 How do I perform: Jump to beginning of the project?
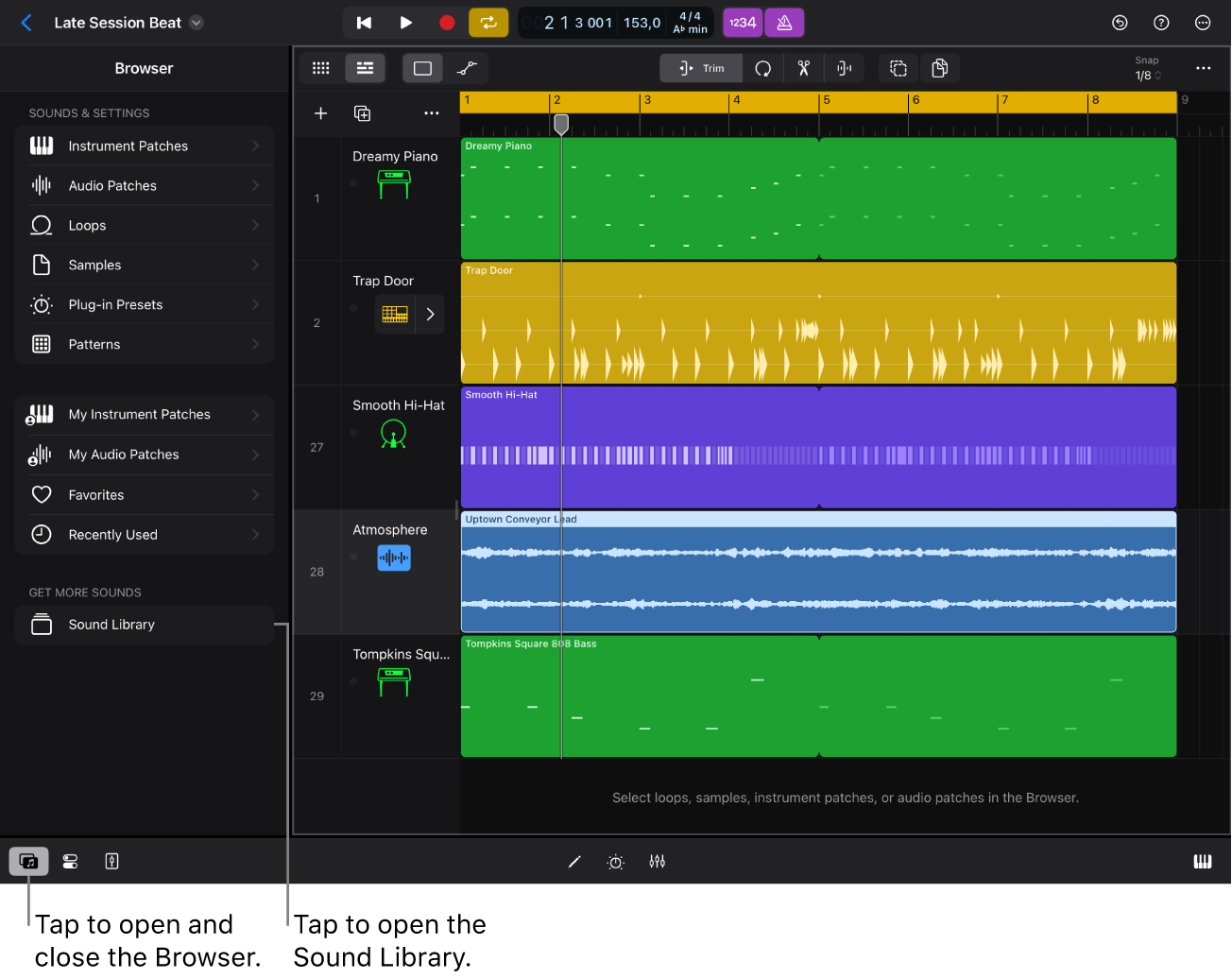coord(364,23)
